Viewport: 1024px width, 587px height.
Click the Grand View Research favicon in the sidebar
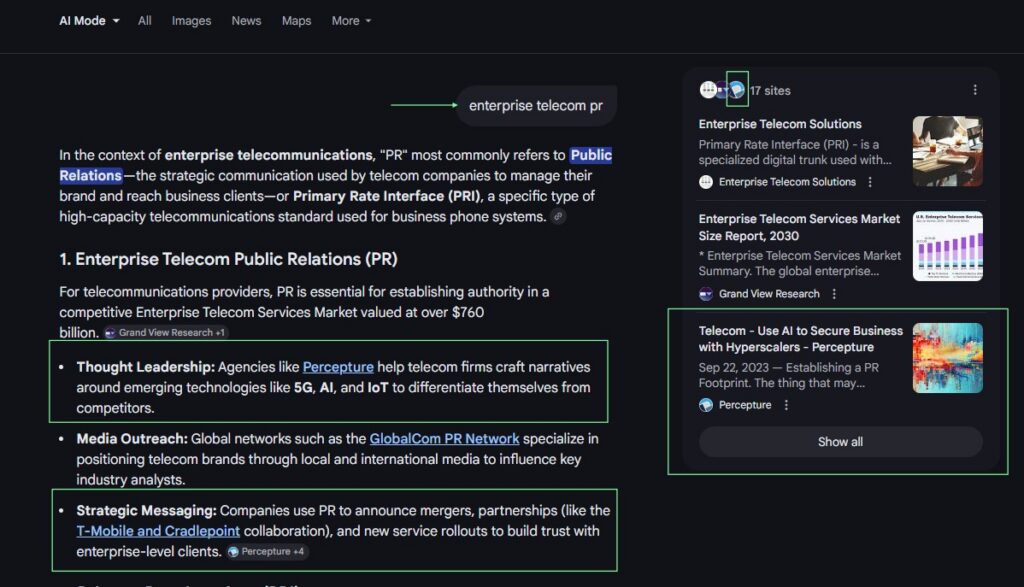coord(705,294)
